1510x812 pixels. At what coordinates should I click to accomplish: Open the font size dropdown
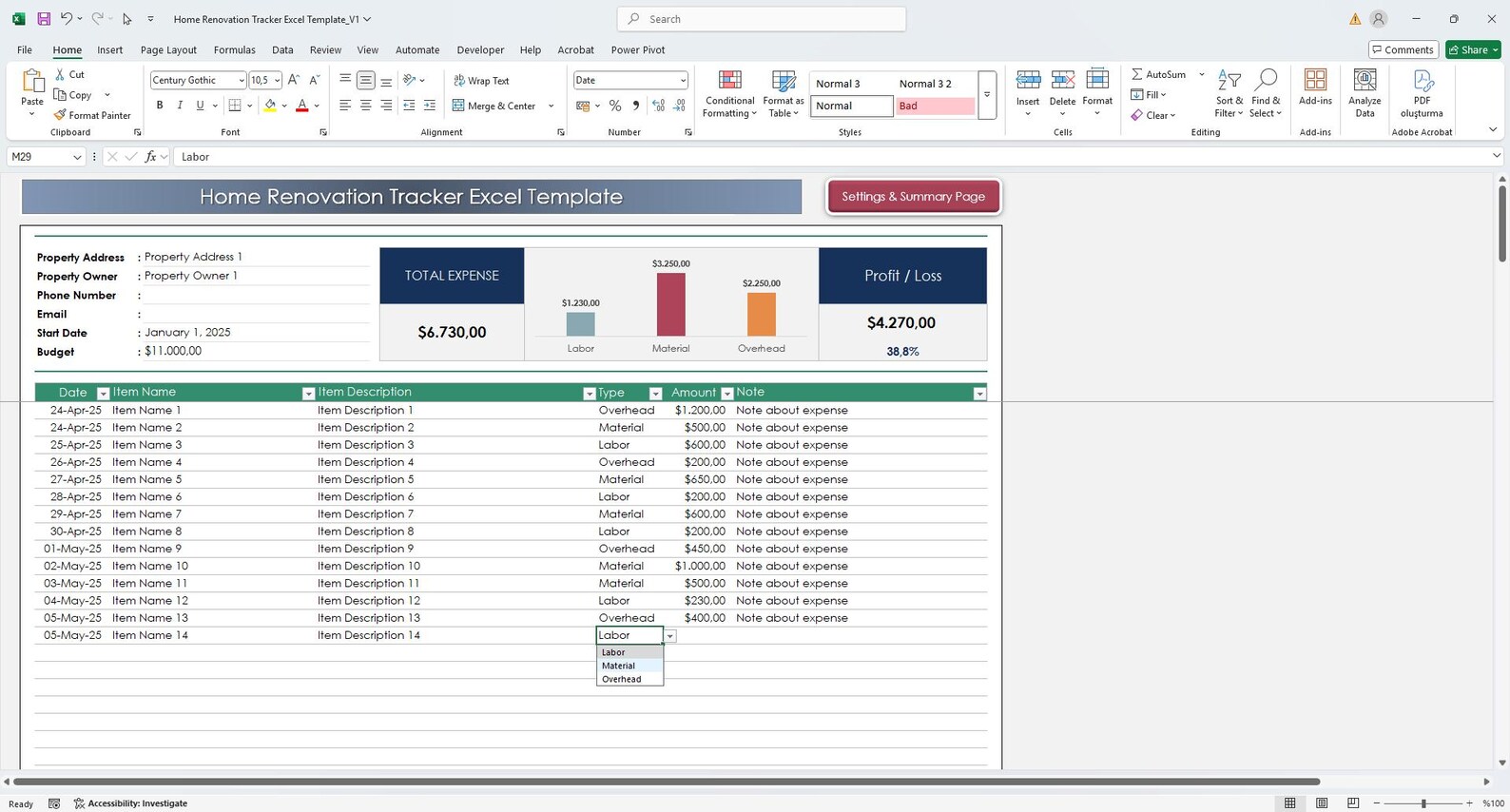coord(277,81)
